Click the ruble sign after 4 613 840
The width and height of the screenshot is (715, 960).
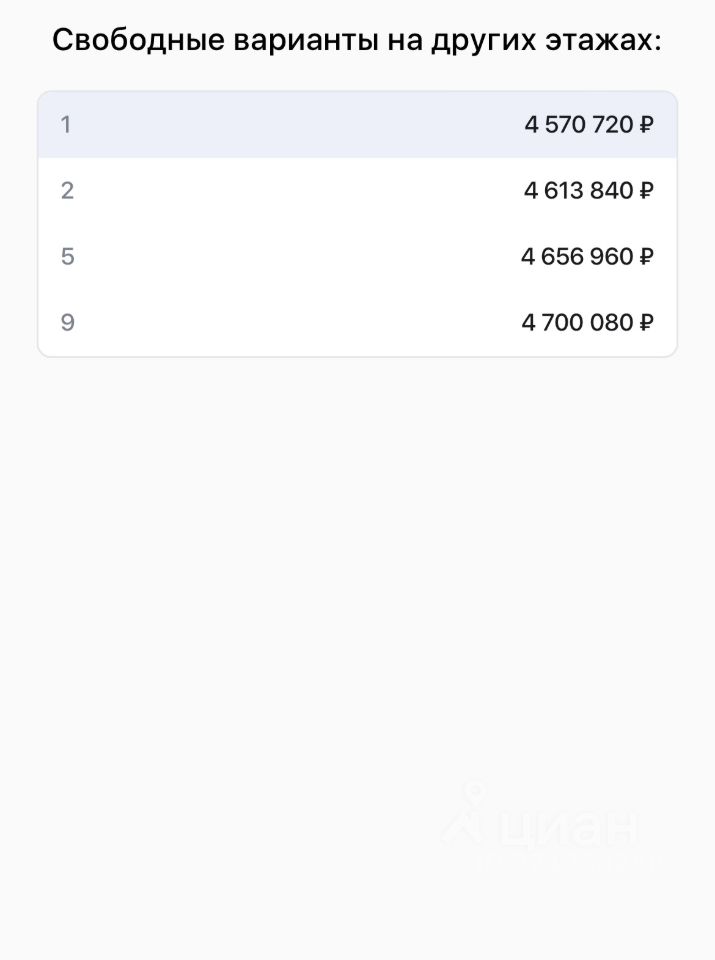click(x=646, y=191)
